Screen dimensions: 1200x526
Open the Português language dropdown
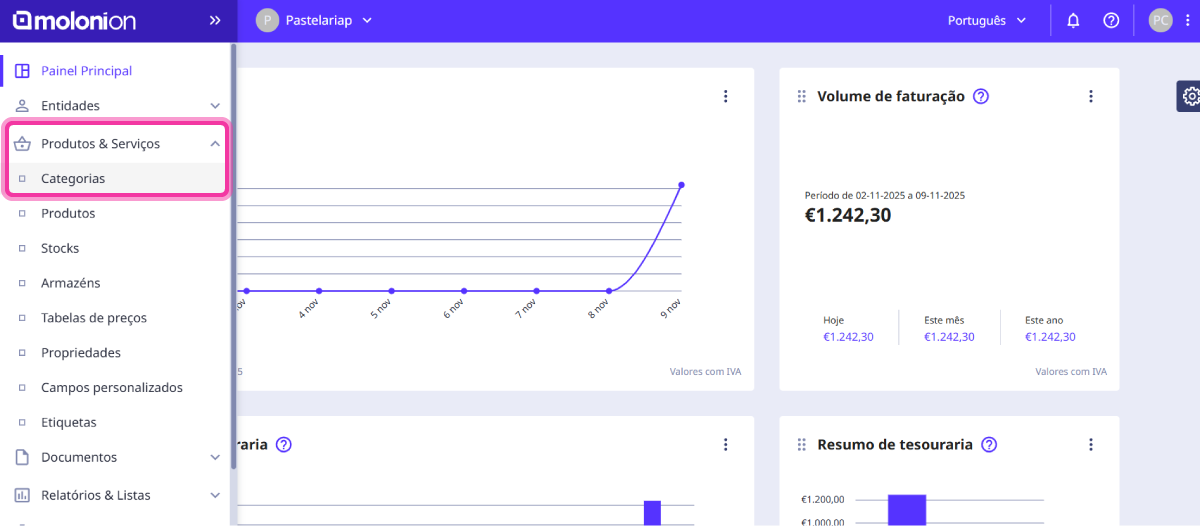pyautogui.click(x=987, y=20)
